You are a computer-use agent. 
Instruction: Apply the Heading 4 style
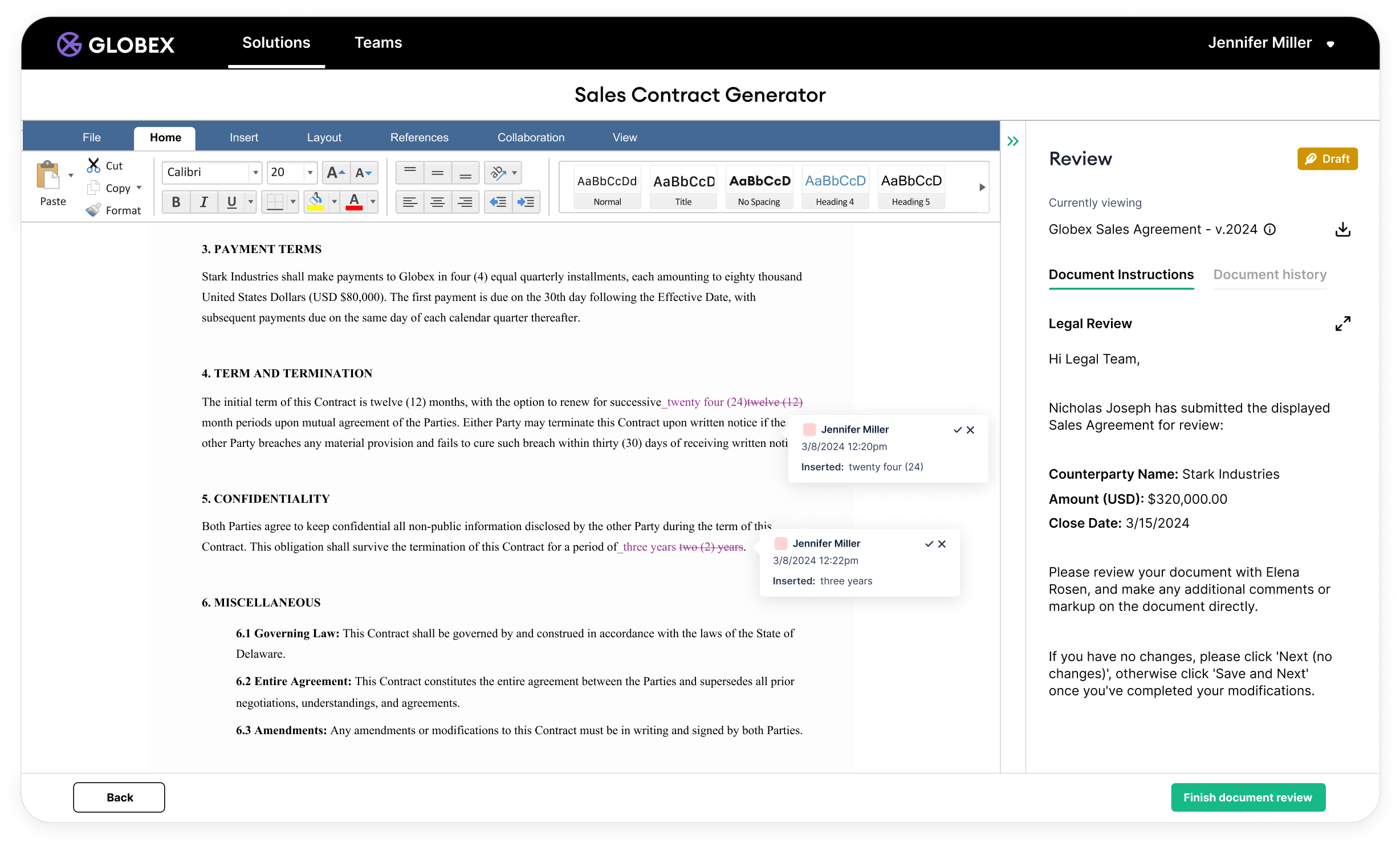click(x=835, y=188)
